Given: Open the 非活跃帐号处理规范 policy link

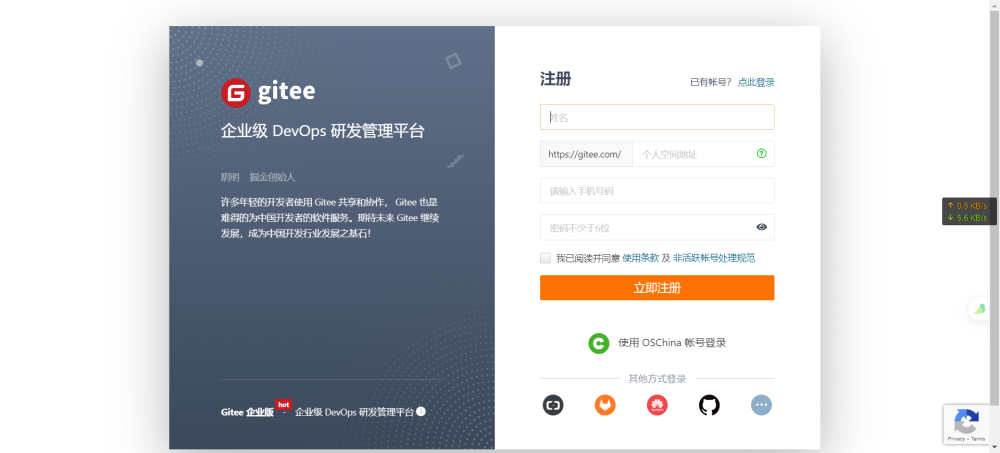Looking at the screenshot, I should pyautogui.click(x=714, y=258).
